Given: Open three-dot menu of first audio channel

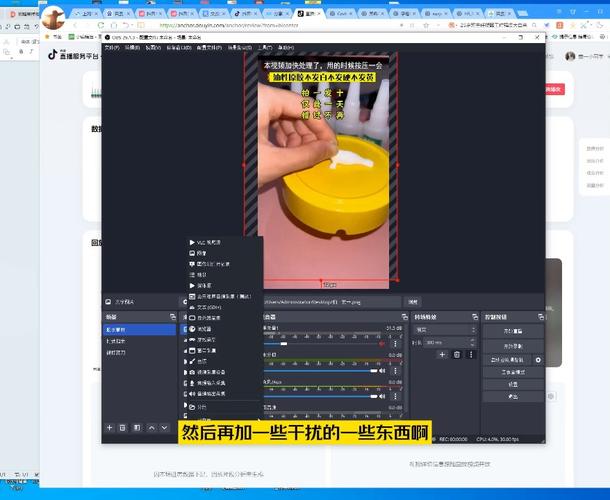Looking at the screenshot, I should tap(397, 343).
